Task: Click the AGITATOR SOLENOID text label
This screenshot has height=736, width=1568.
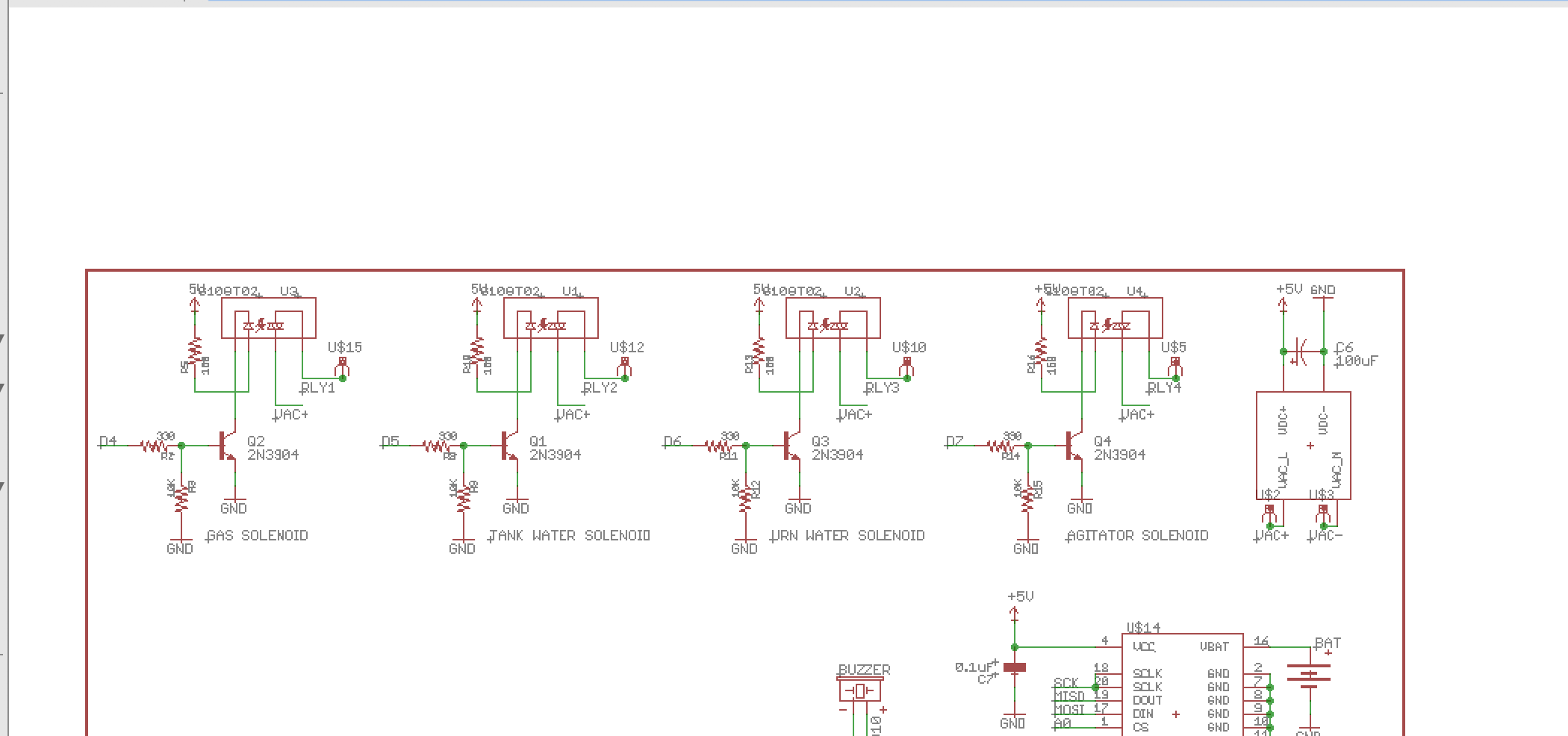Action: (1138, 535)
